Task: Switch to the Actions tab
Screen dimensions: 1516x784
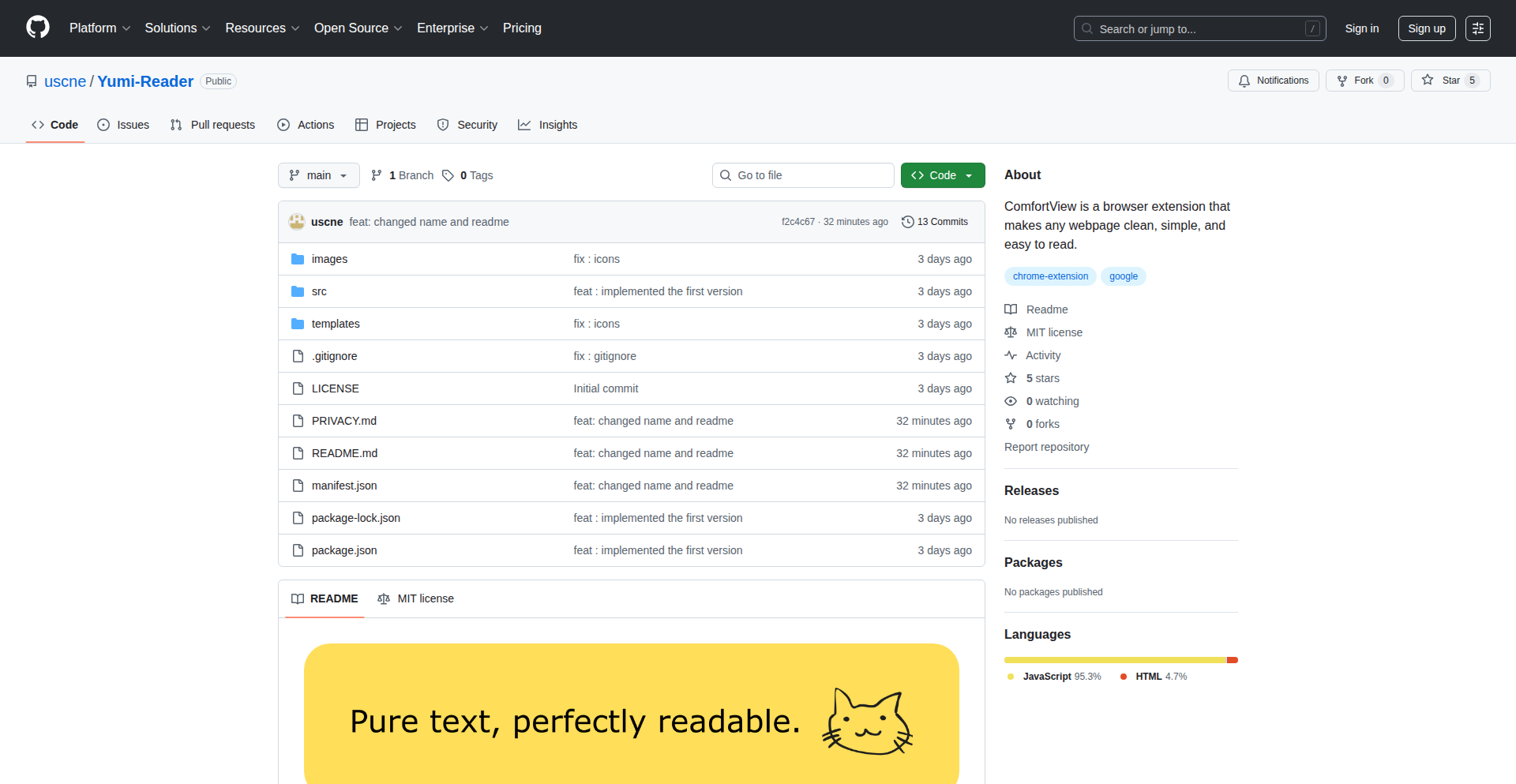Action: point(306,125)
